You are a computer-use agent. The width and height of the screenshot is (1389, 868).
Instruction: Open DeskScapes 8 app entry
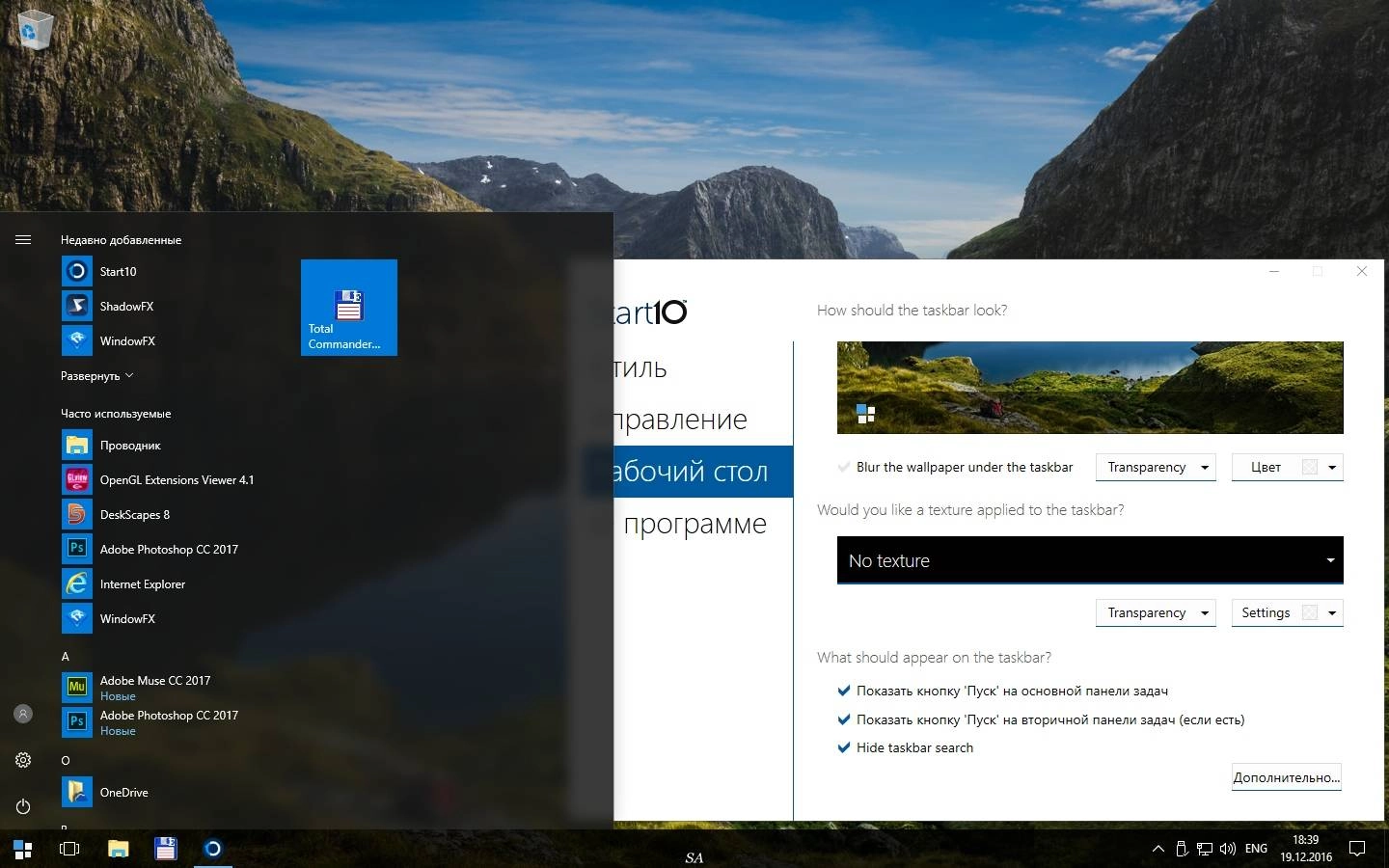(x=116, y=514)
